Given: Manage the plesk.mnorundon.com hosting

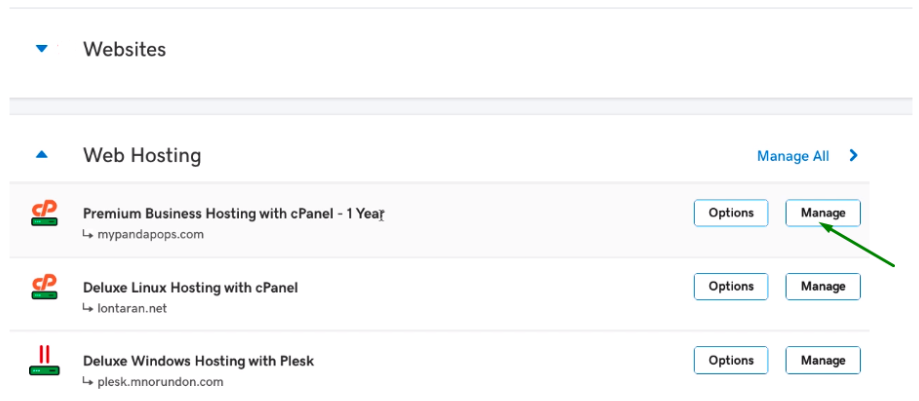Looking at the screenshot, I should [823, 360].
